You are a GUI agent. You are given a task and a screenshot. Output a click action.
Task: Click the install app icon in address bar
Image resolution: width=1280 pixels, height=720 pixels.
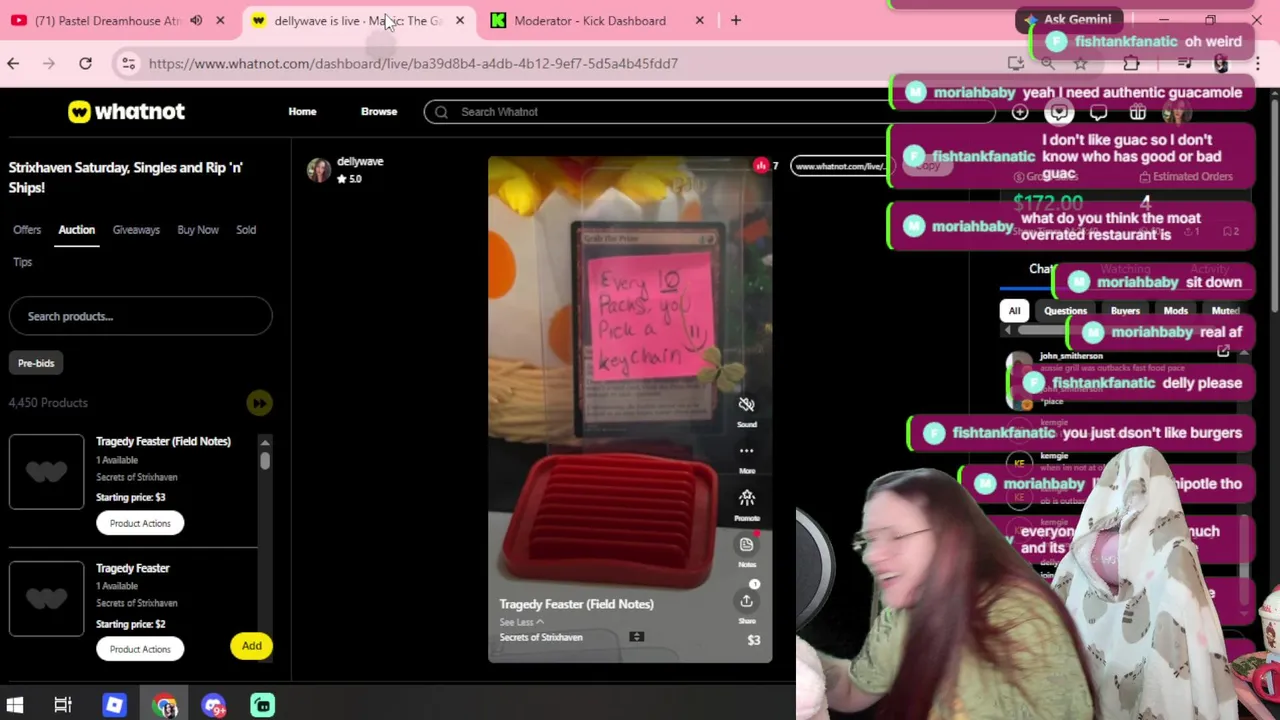(1016, 63)
